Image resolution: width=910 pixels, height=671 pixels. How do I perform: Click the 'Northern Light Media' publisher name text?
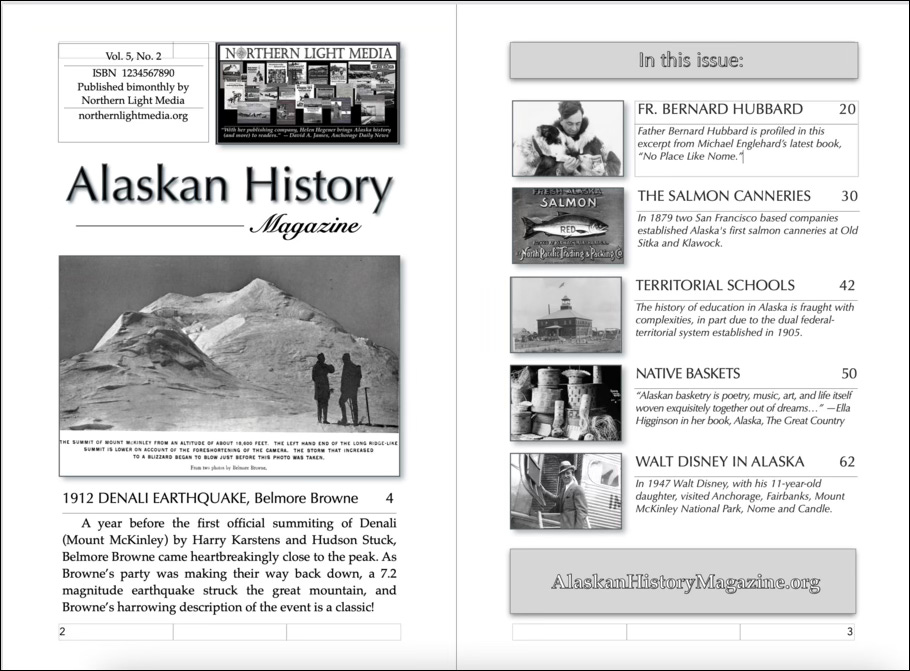(133, 100)
